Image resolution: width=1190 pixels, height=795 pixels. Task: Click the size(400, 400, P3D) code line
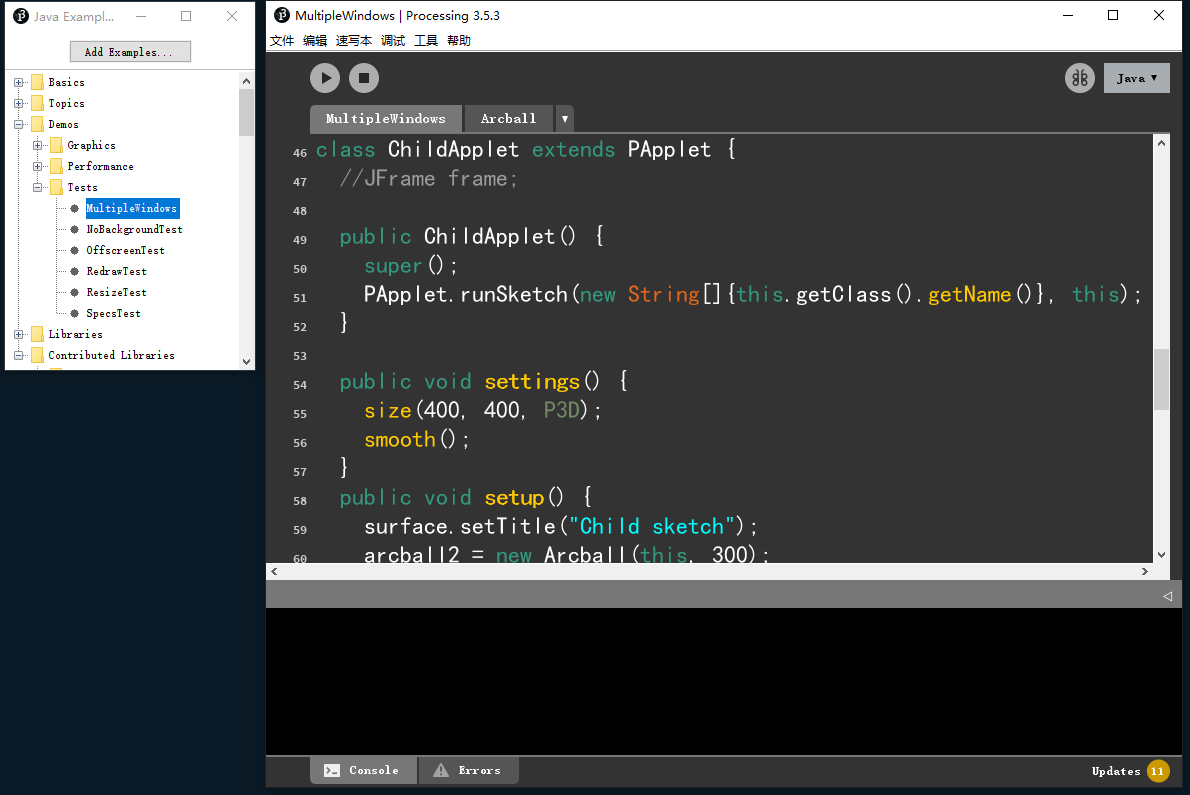[x=483, y=410]
